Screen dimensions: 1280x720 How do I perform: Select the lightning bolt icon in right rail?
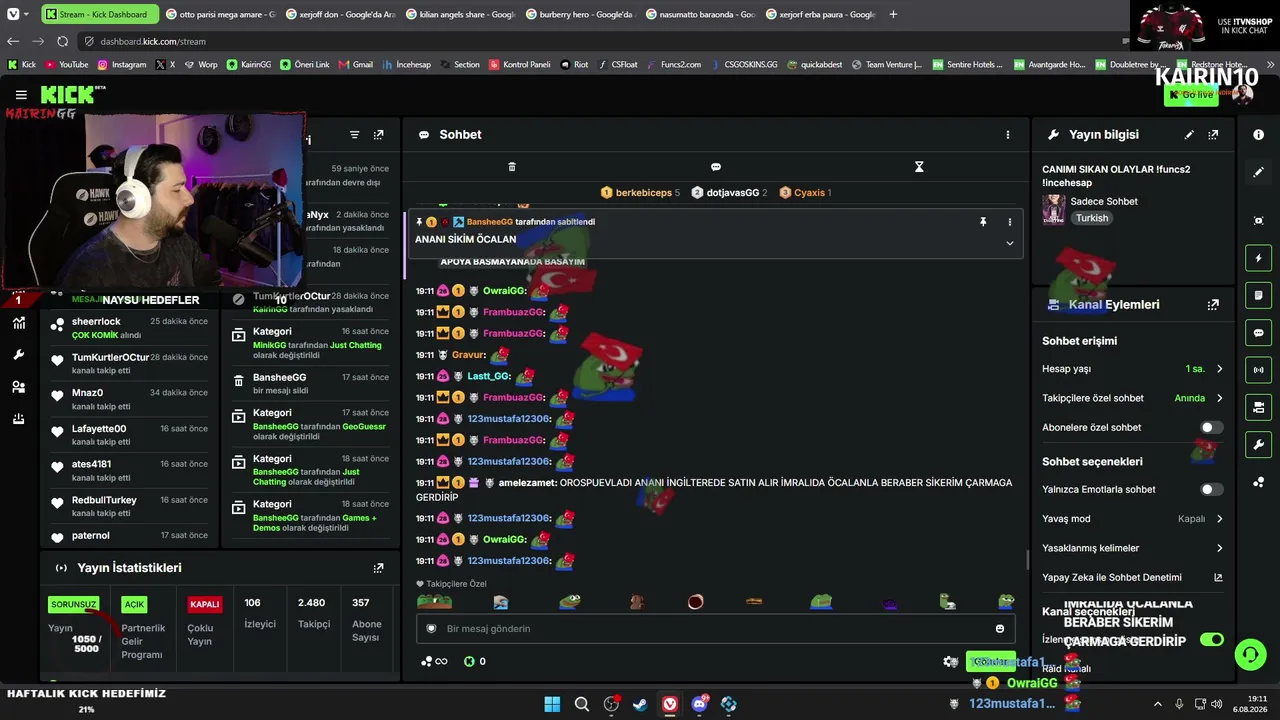1258,259
